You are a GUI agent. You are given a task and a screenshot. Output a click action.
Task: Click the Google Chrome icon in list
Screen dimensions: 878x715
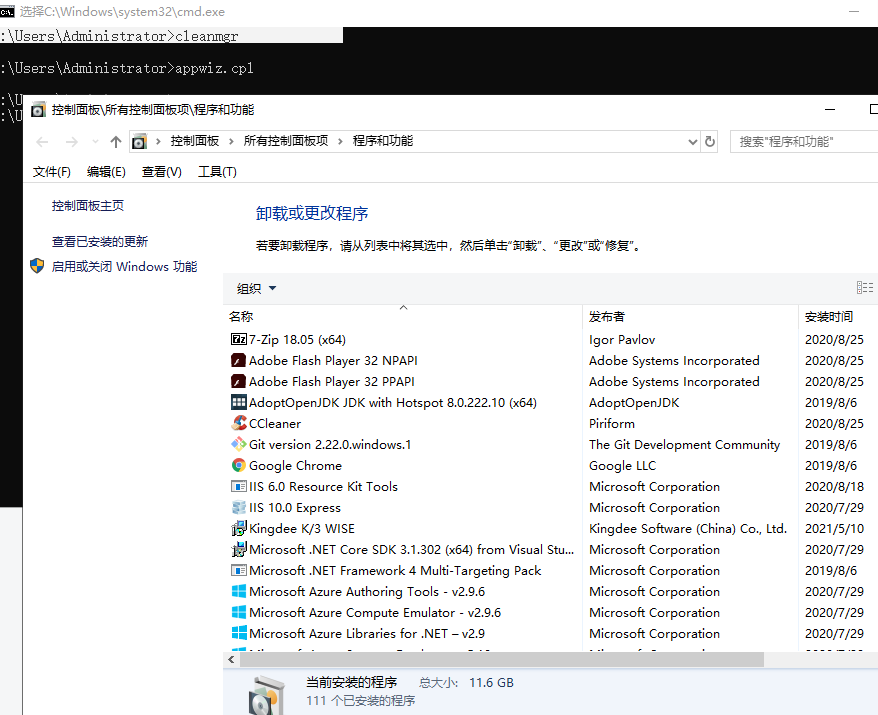[239, 465]
